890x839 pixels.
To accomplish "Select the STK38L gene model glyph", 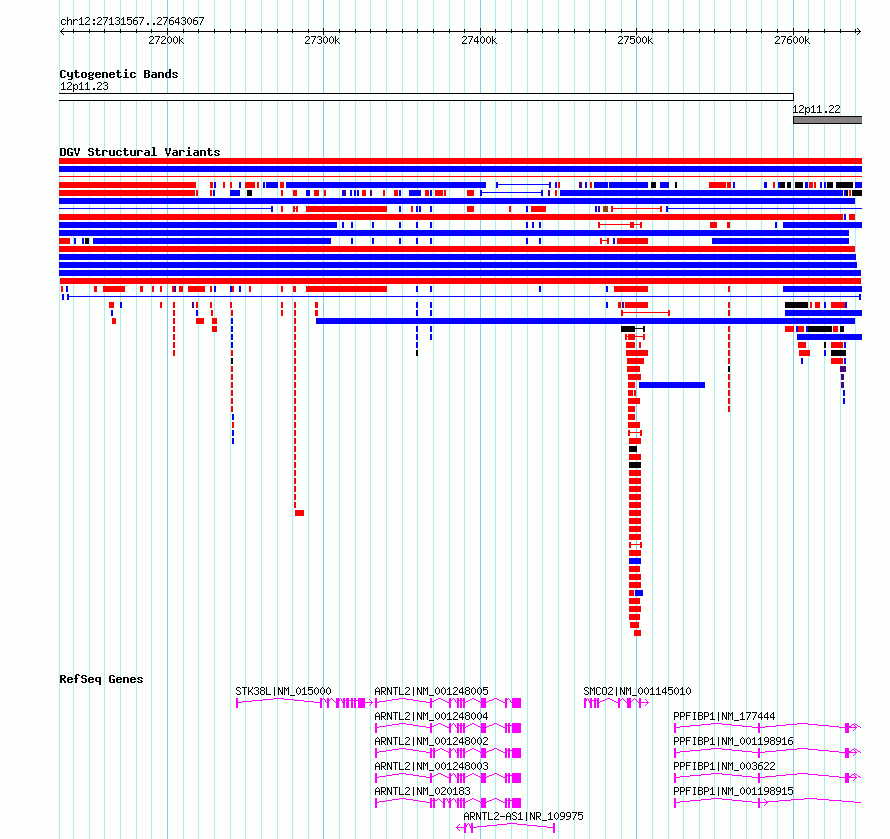I will [304, 703].
